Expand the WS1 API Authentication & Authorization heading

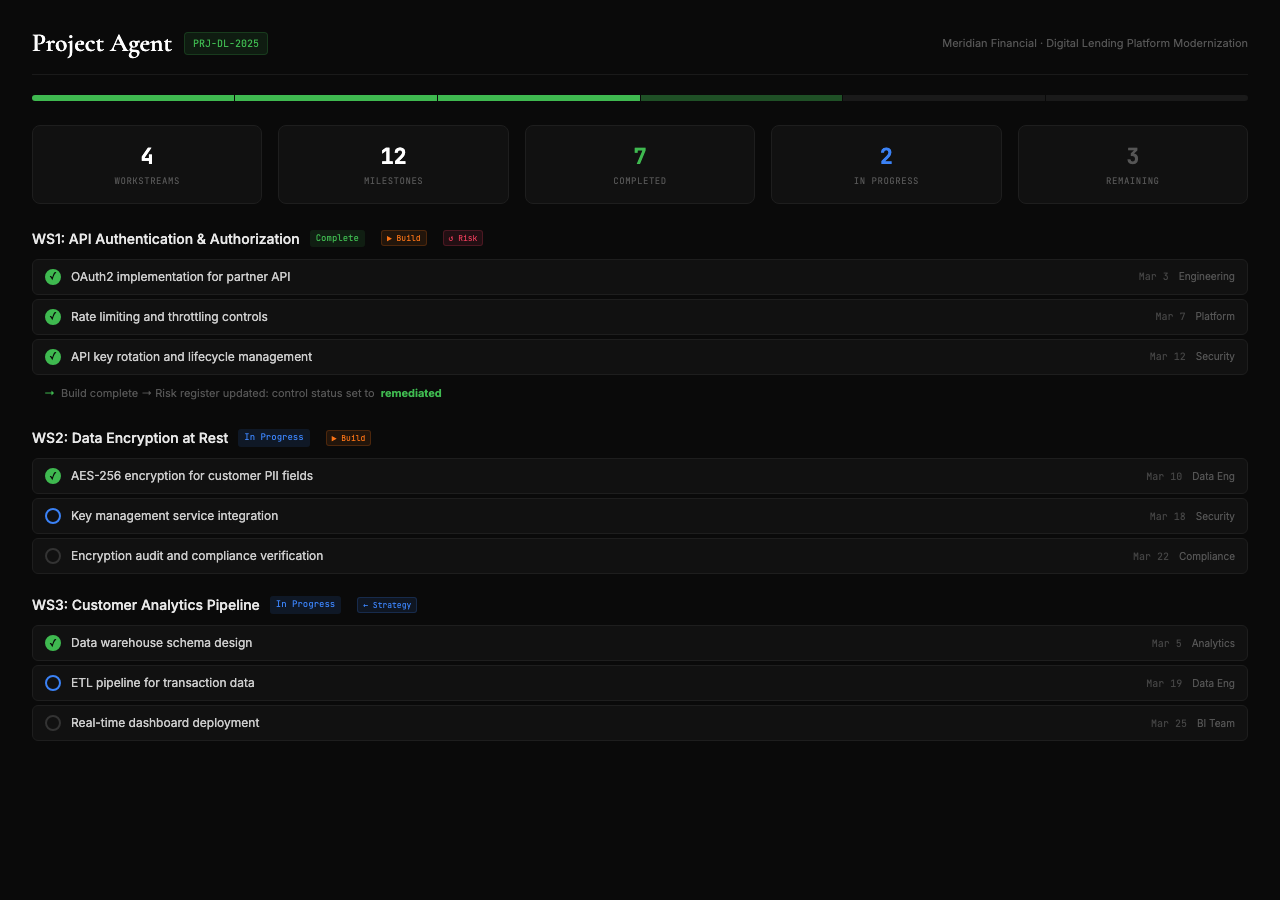[x=166, y=239]
